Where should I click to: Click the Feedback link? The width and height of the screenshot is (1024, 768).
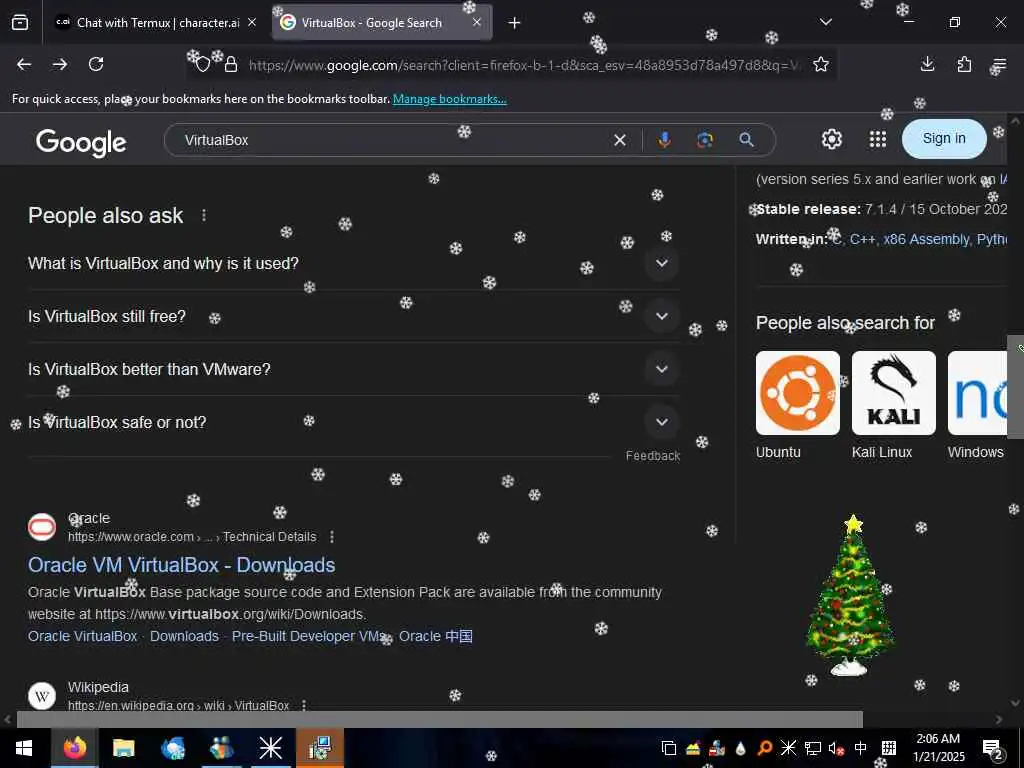(652, 456)
